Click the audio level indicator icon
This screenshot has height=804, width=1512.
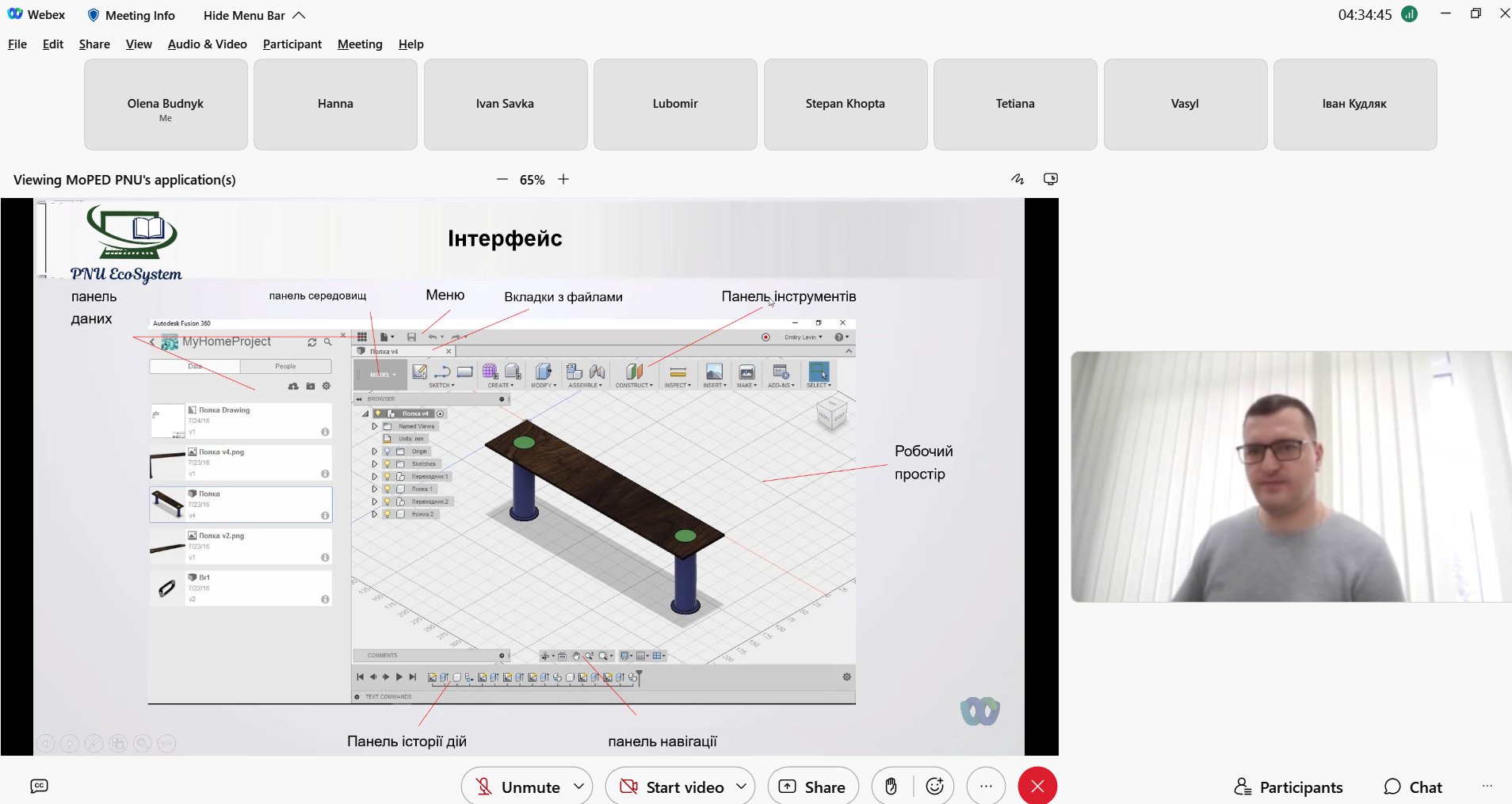coord(1409,14)
